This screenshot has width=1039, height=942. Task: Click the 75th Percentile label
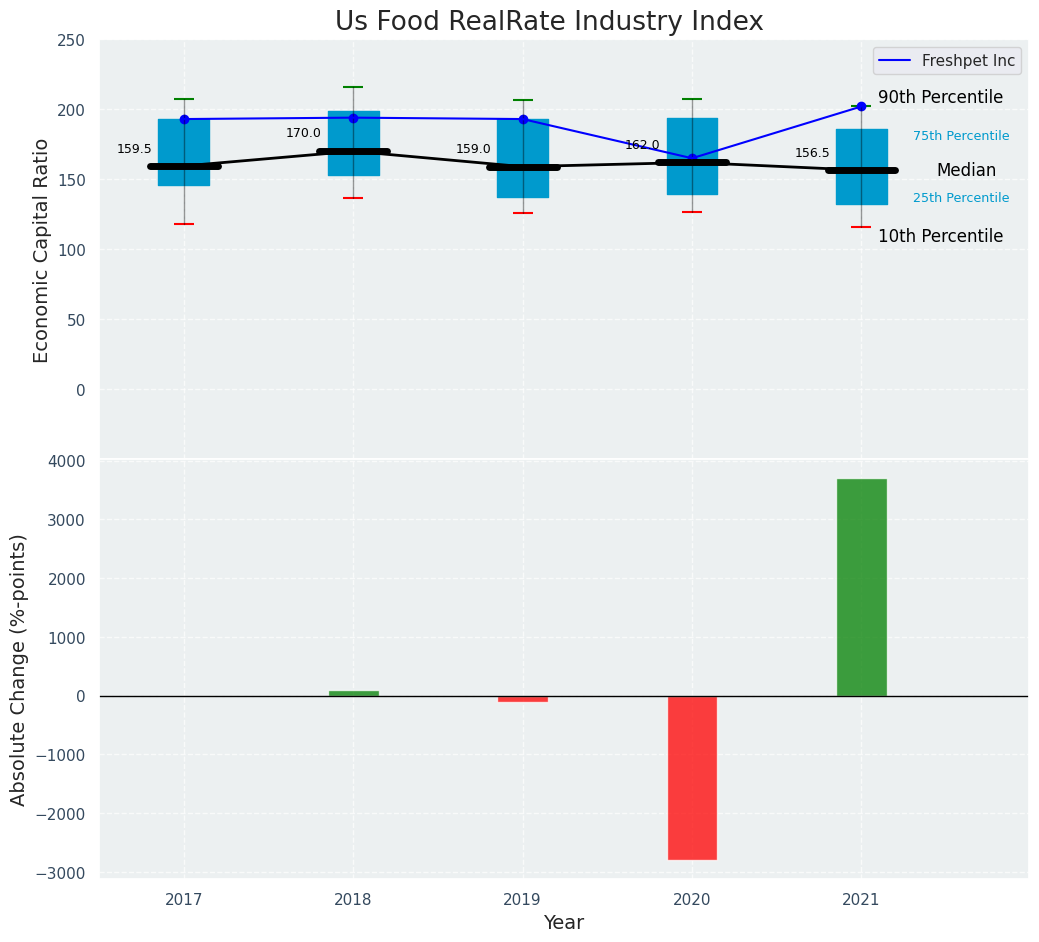[960, 136]
